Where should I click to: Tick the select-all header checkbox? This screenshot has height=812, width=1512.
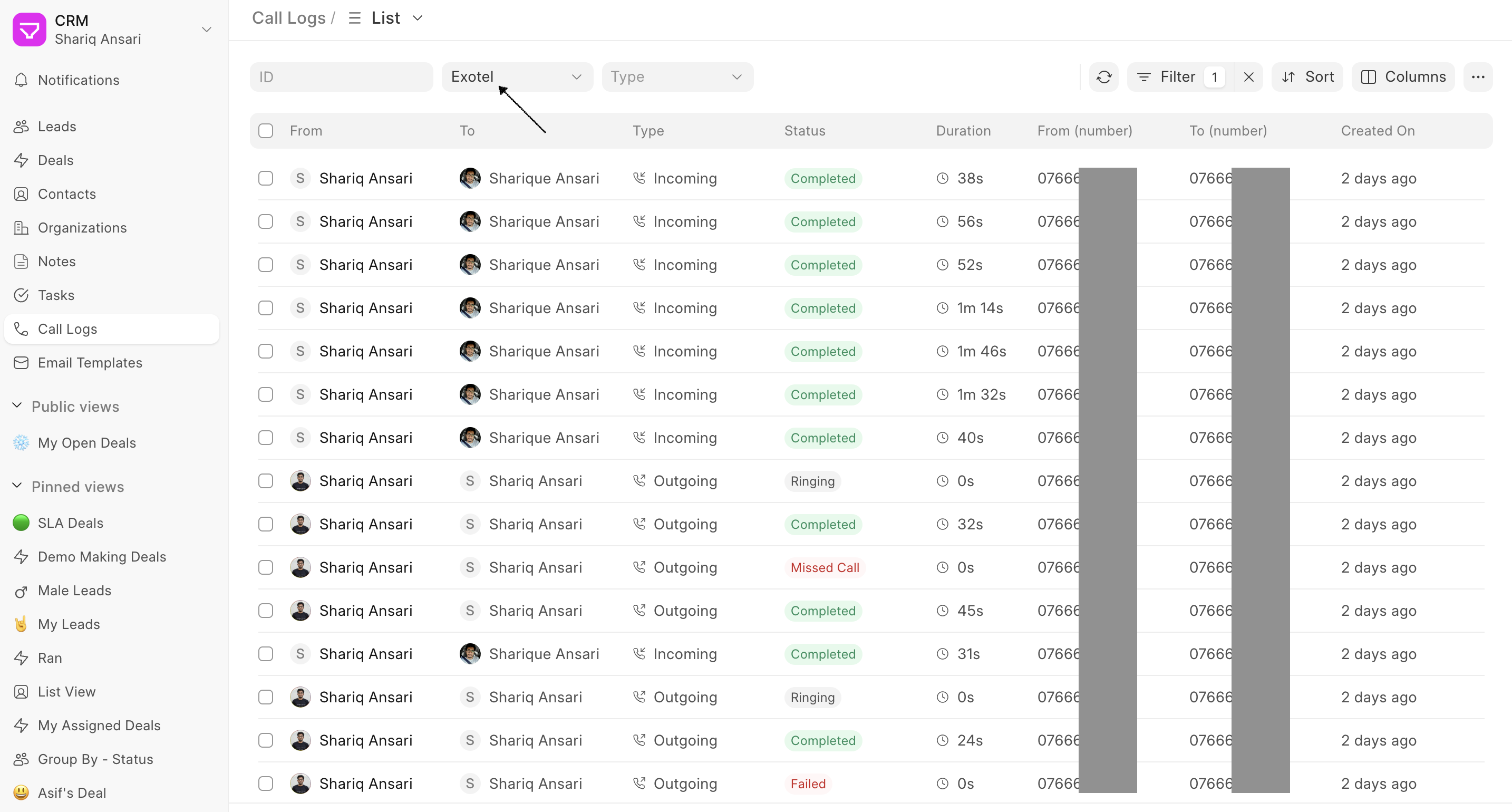pyautogui.click(x=266, y=131)
